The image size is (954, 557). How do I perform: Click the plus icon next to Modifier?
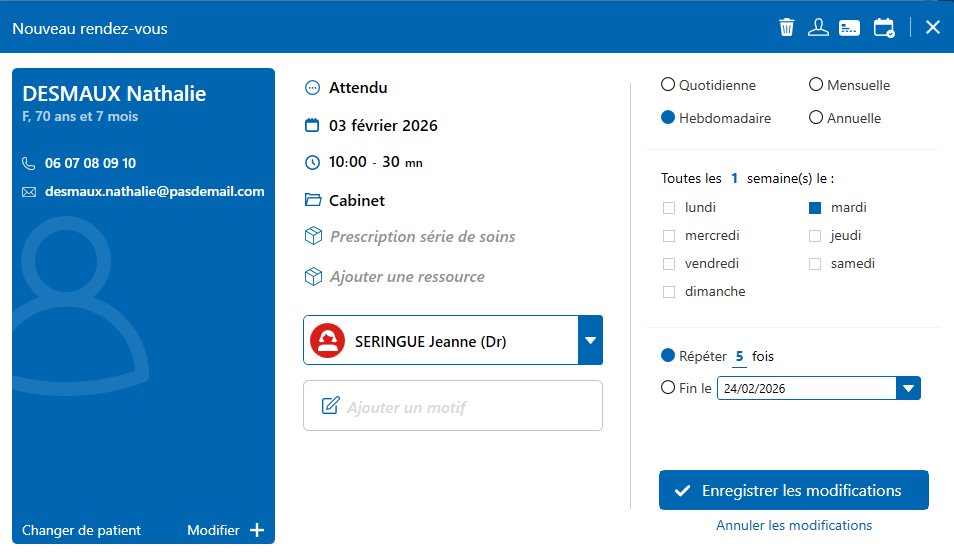click(x=257, y=530)
